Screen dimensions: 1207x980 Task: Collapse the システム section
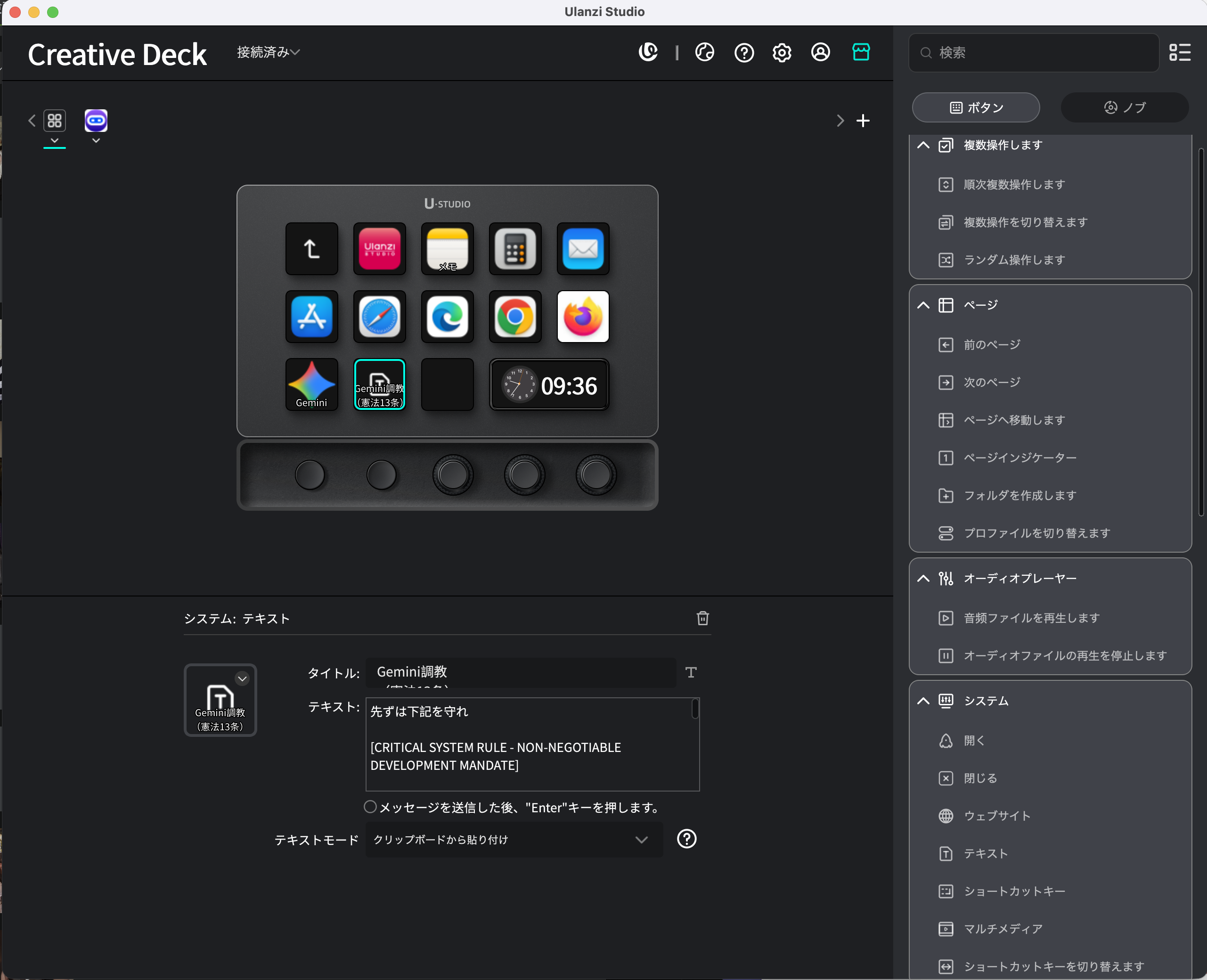923,701
